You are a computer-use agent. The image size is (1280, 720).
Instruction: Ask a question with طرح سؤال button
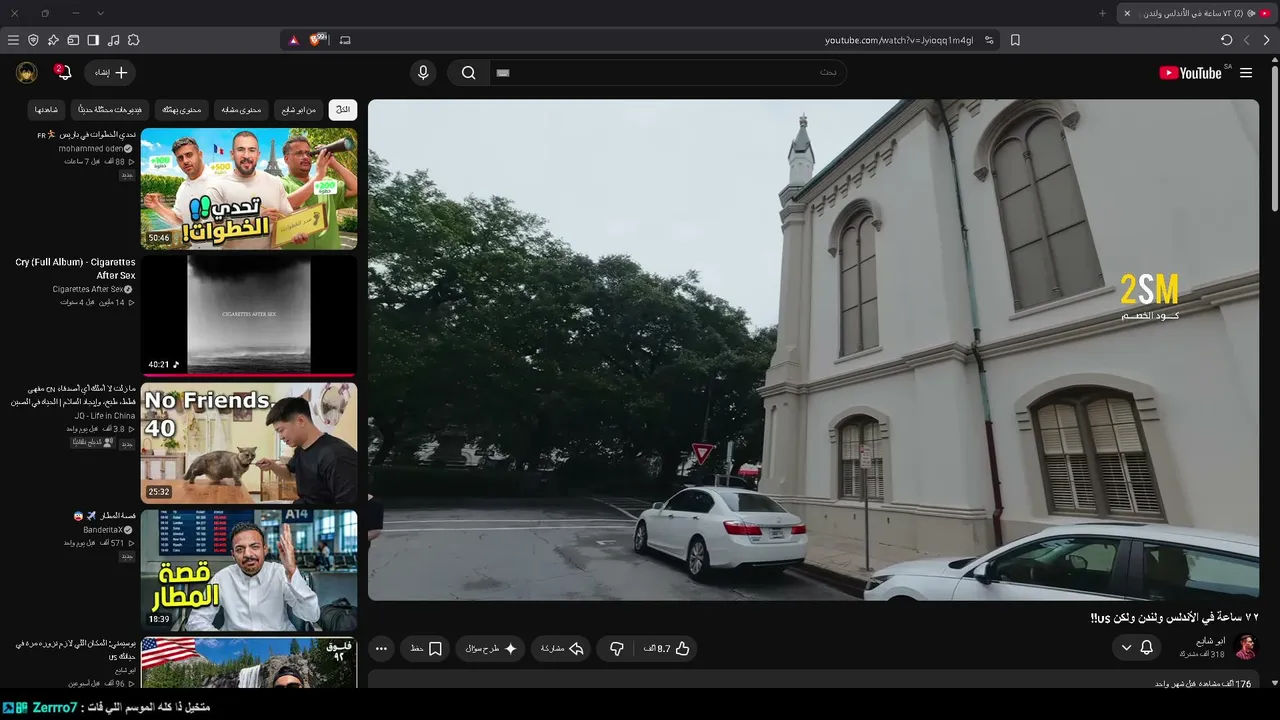pos(491,649)
